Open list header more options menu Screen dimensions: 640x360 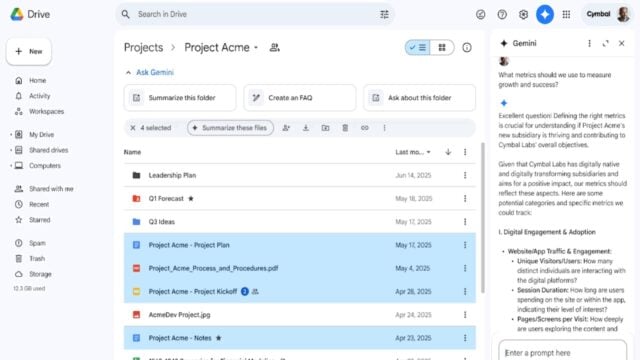[x=465, y=152]
